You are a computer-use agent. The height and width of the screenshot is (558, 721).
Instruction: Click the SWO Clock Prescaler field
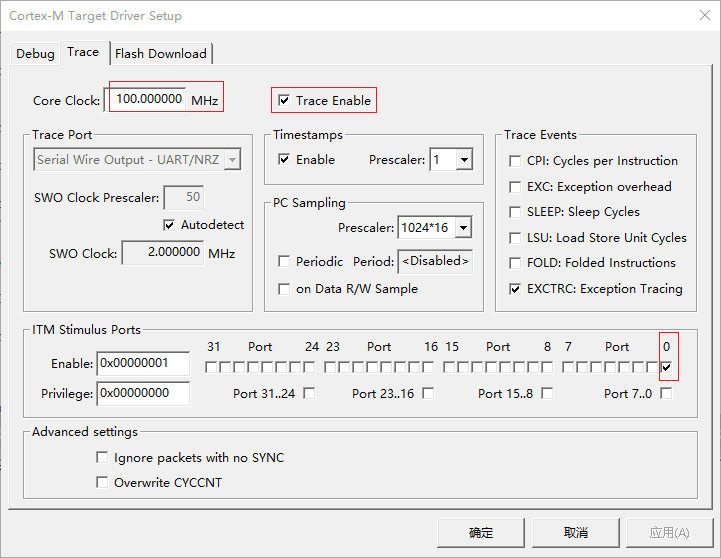(x=184, y=197)
